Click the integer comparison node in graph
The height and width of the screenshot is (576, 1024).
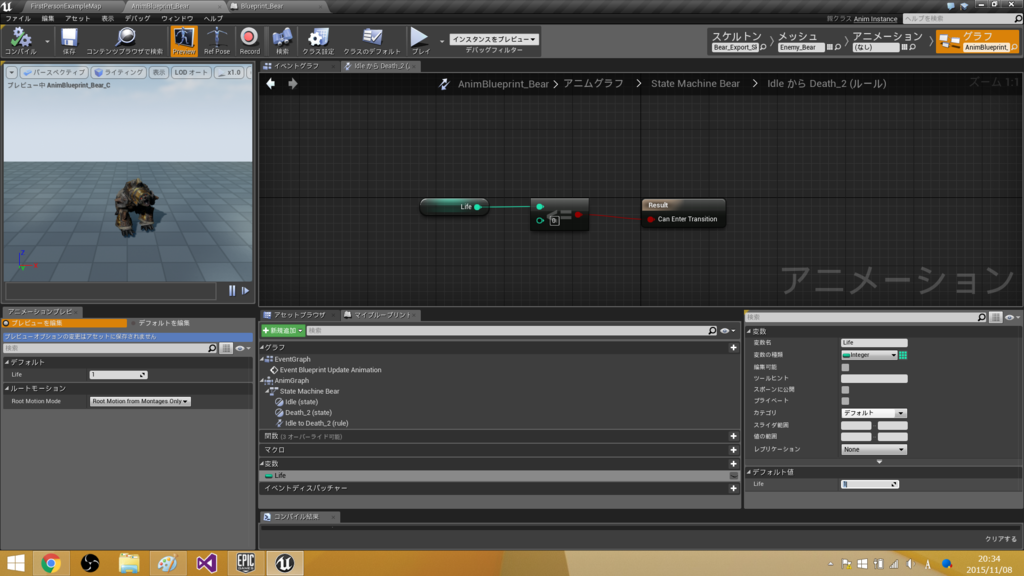click(560, 214)
